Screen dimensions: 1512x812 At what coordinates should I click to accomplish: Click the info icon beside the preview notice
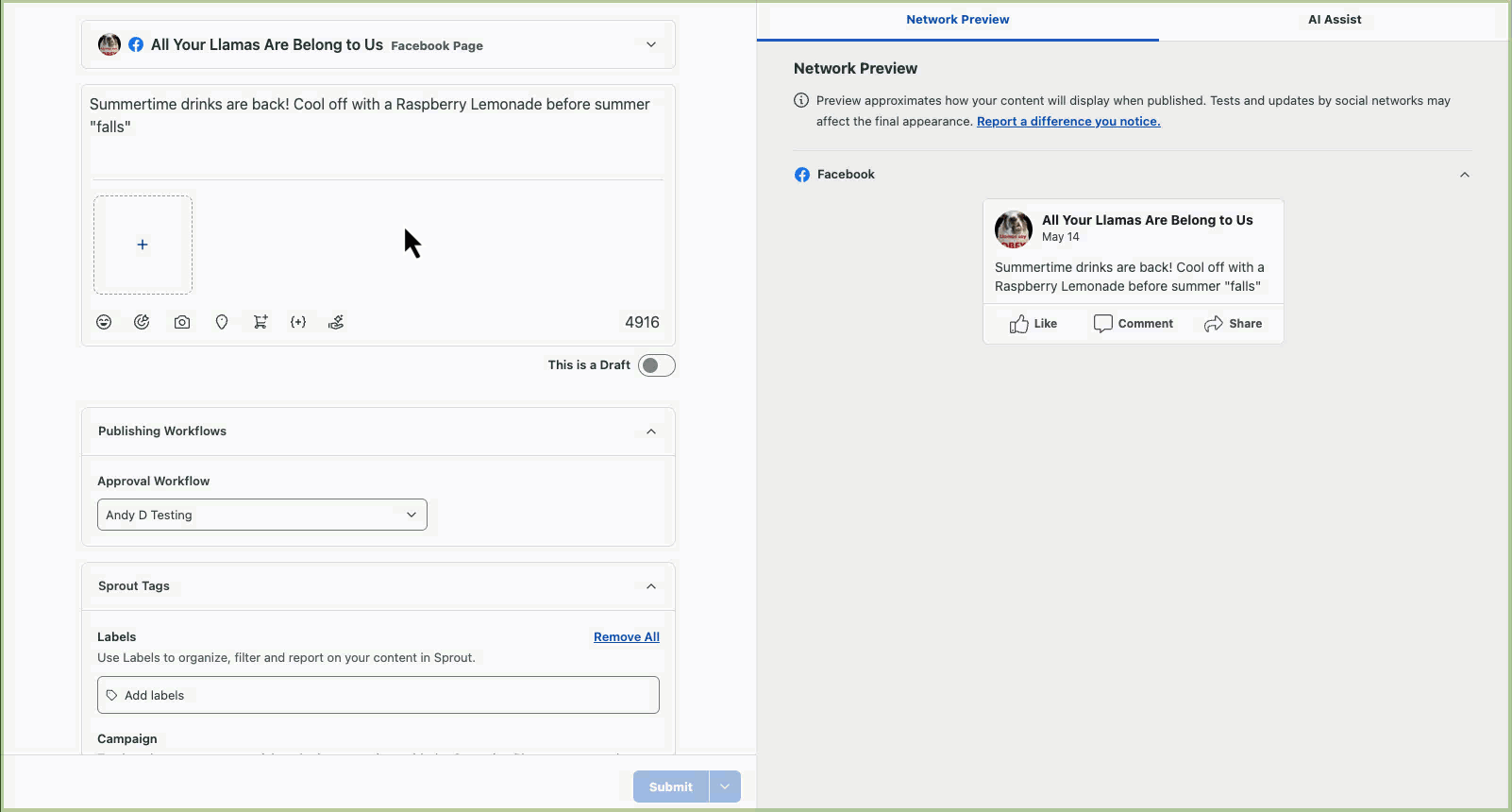pyautogui.click(x=801, y=100)
